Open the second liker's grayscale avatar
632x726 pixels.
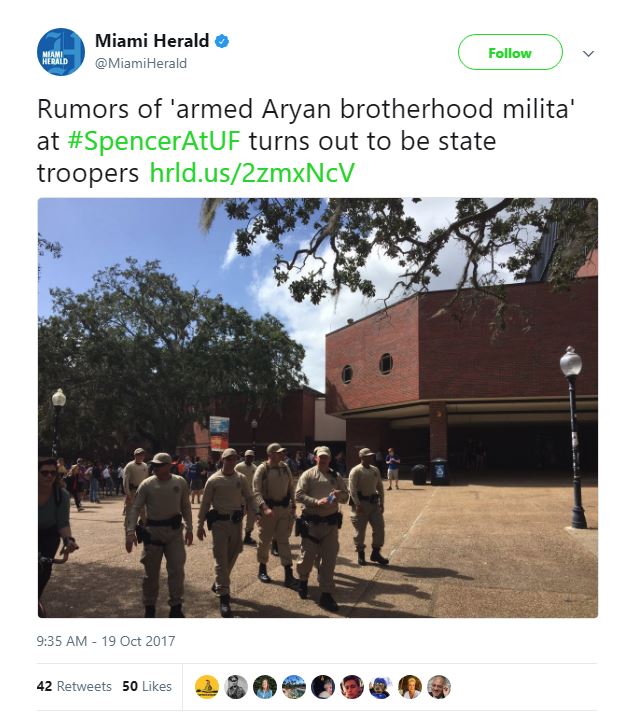pos(236,687)
